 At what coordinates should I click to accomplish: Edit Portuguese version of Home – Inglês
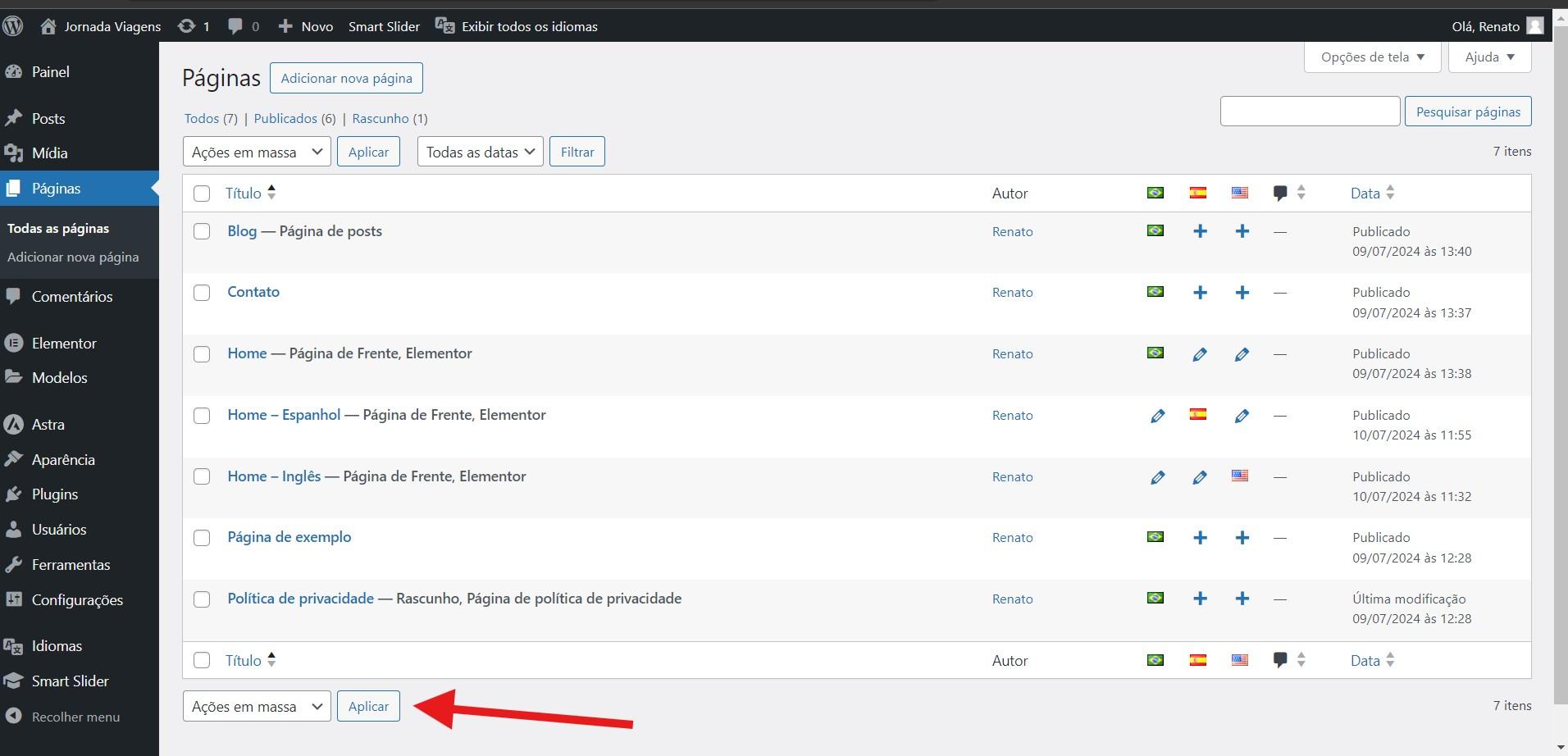[1157, 477]
